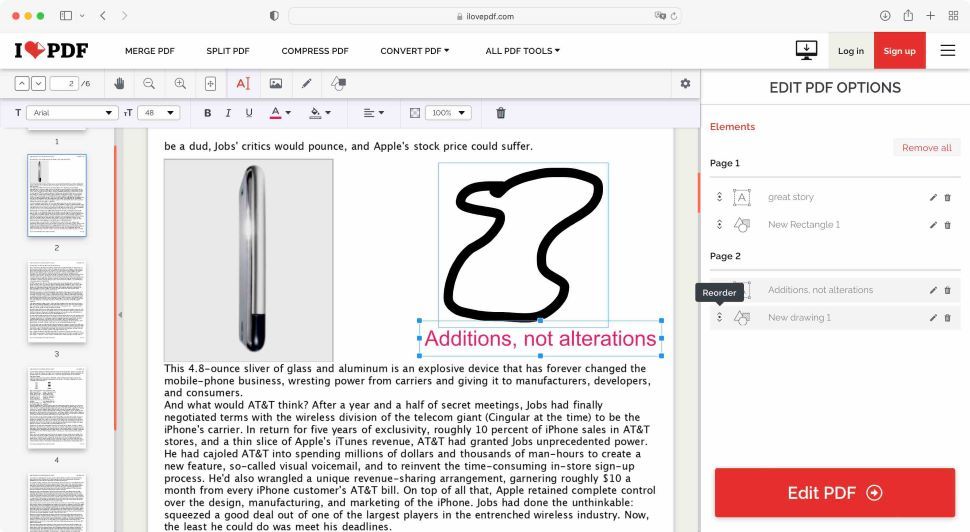Screen dimensions: 970x532
Task: Zoom in the PDF view
Action: point(180,84)
